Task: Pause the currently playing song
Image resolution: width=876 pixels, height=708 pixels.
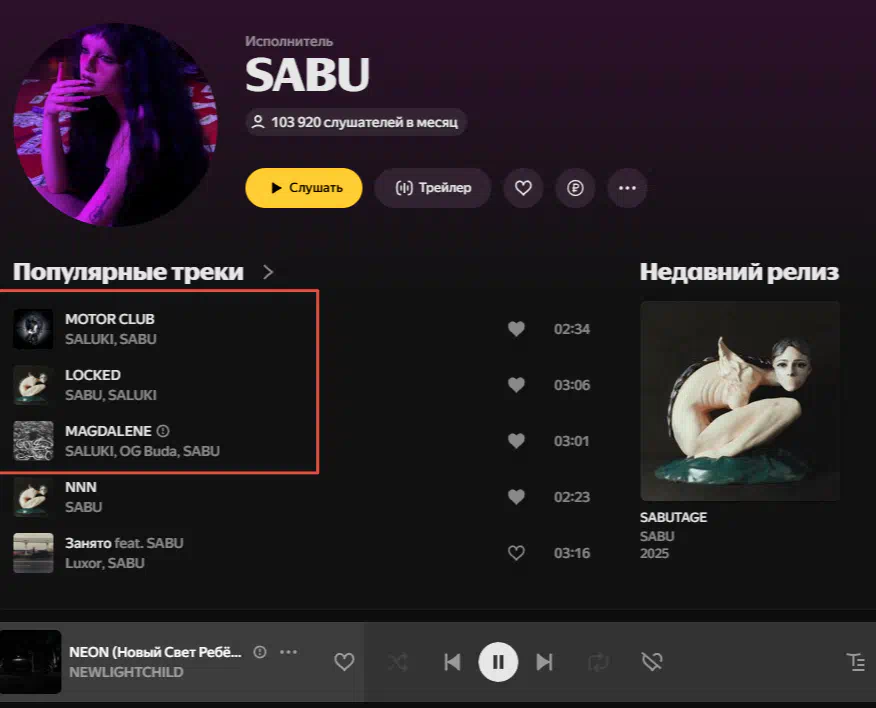Action: coord(498,662)
